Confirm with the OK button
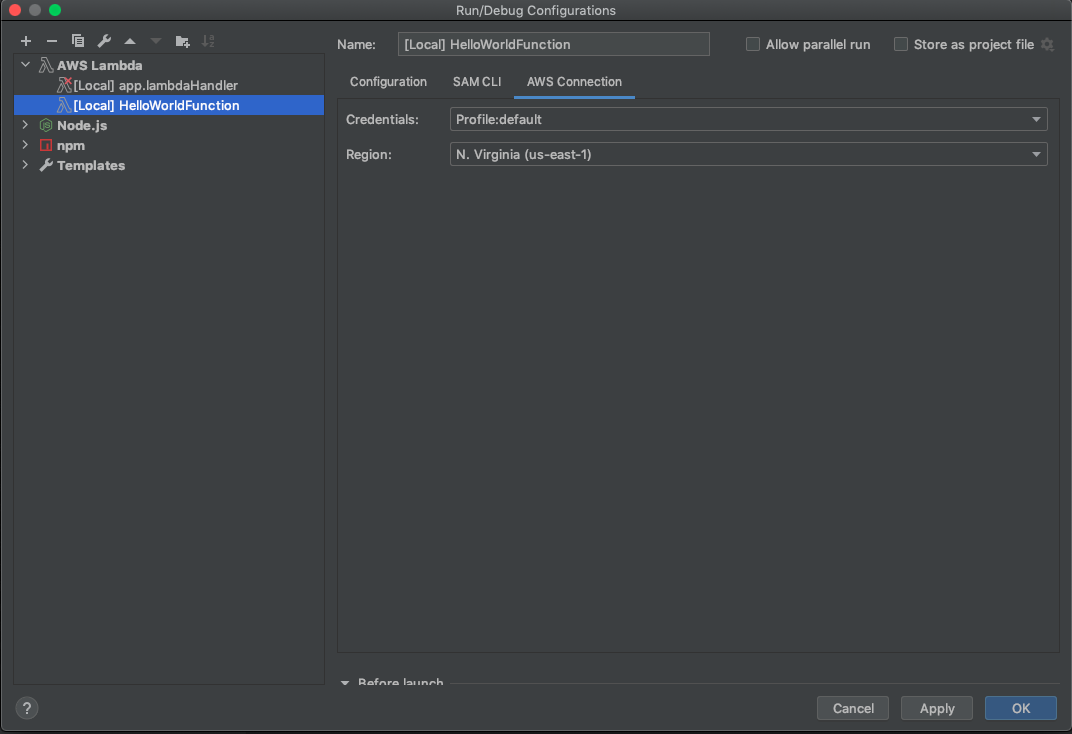Image resolution: width=1072 pixels, height=734 pixels. 1021,708
